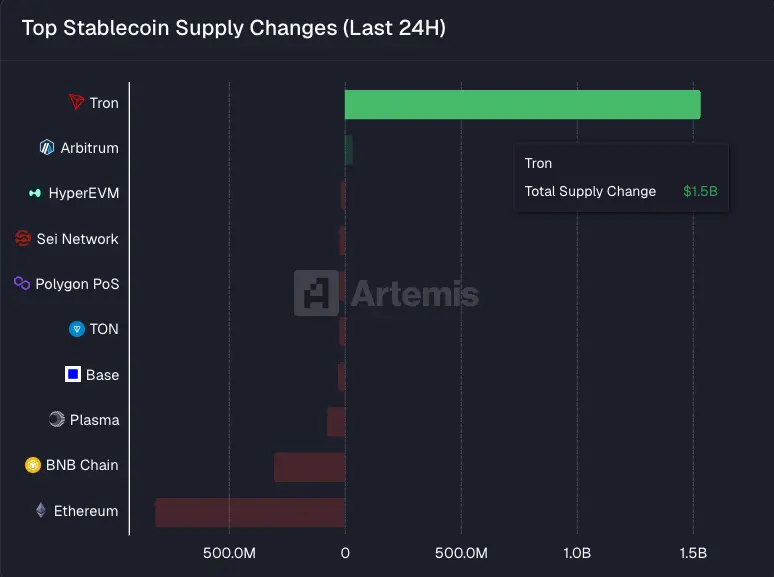774x577 pixels.
Task: Select the HyperEVM chain icon
Action: (x=35, y=193)
